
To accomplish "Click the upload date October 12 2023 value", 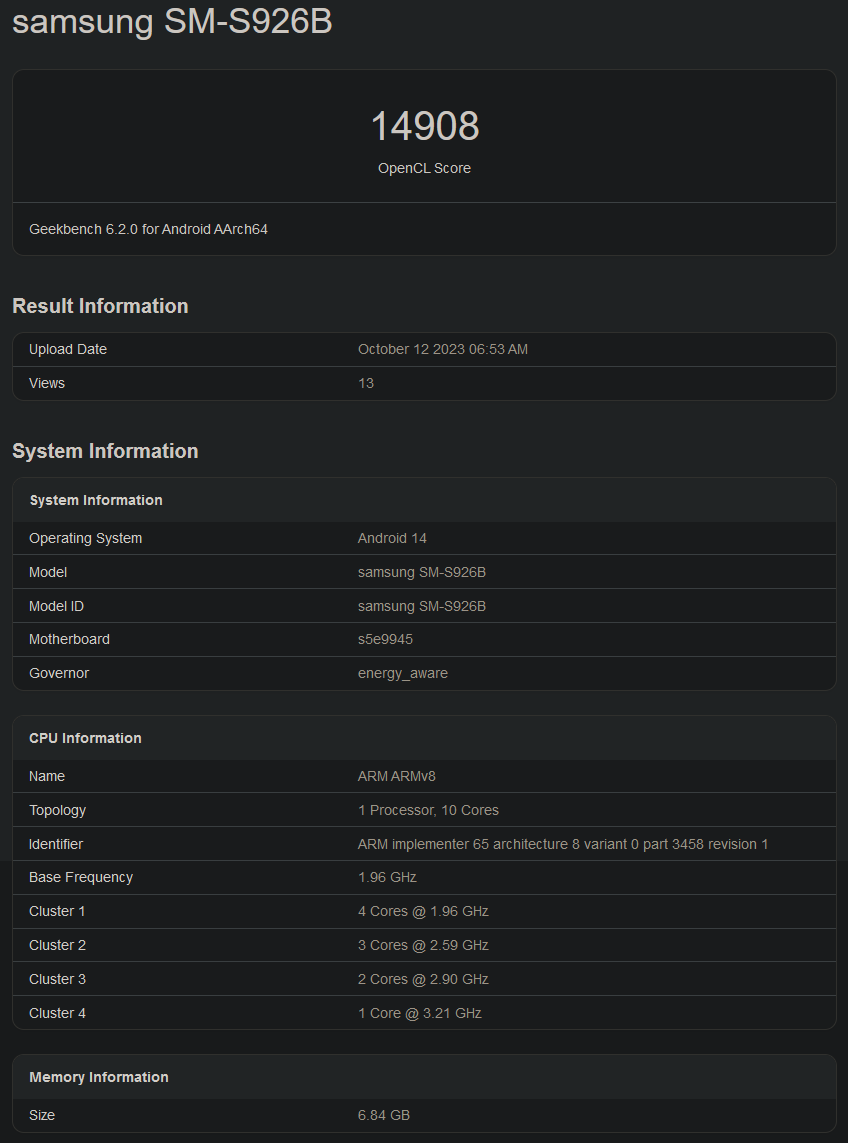I will tap(442, 349).
